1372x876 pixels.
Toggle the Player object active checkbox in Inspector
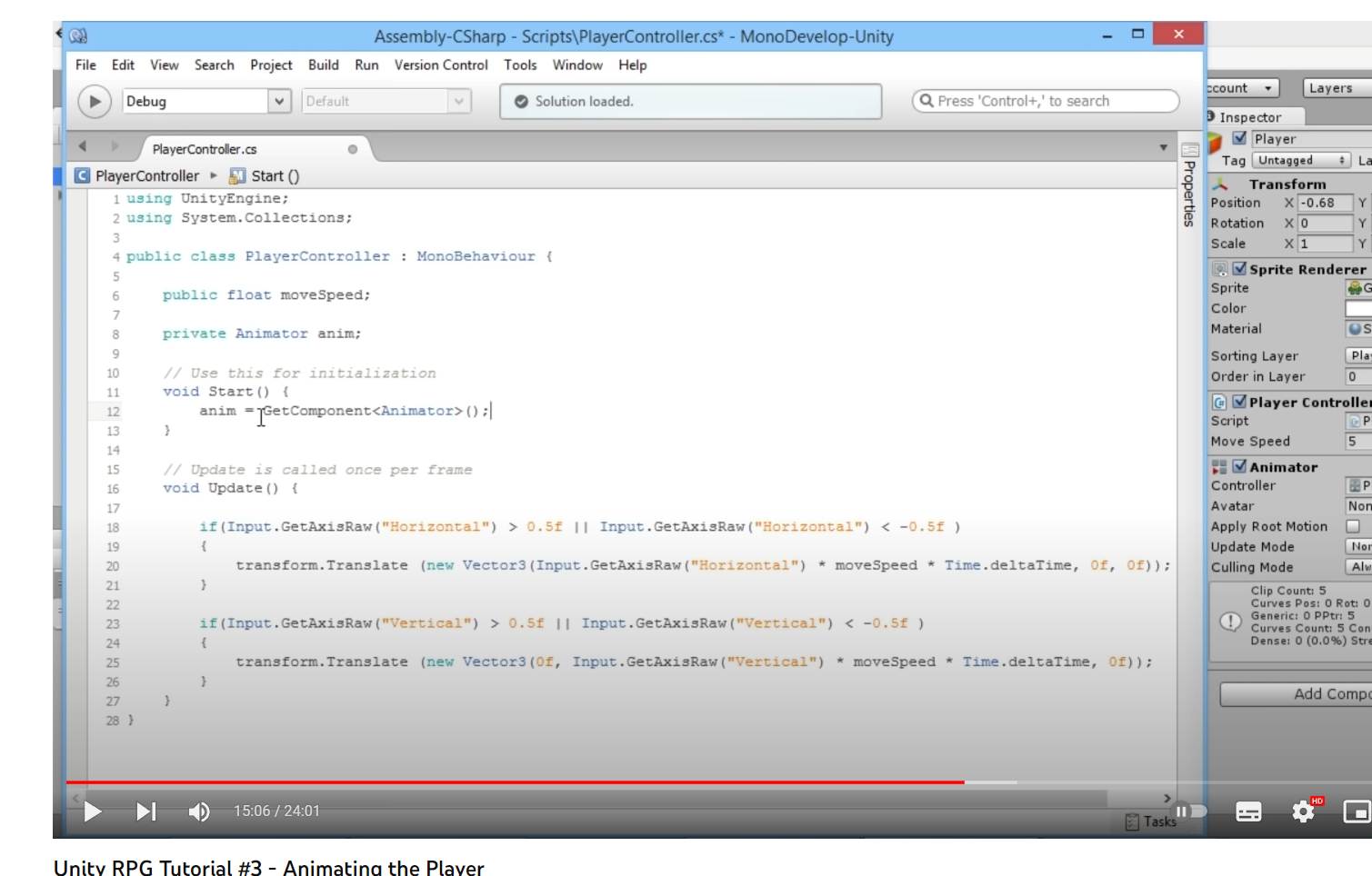[1239, 138]
